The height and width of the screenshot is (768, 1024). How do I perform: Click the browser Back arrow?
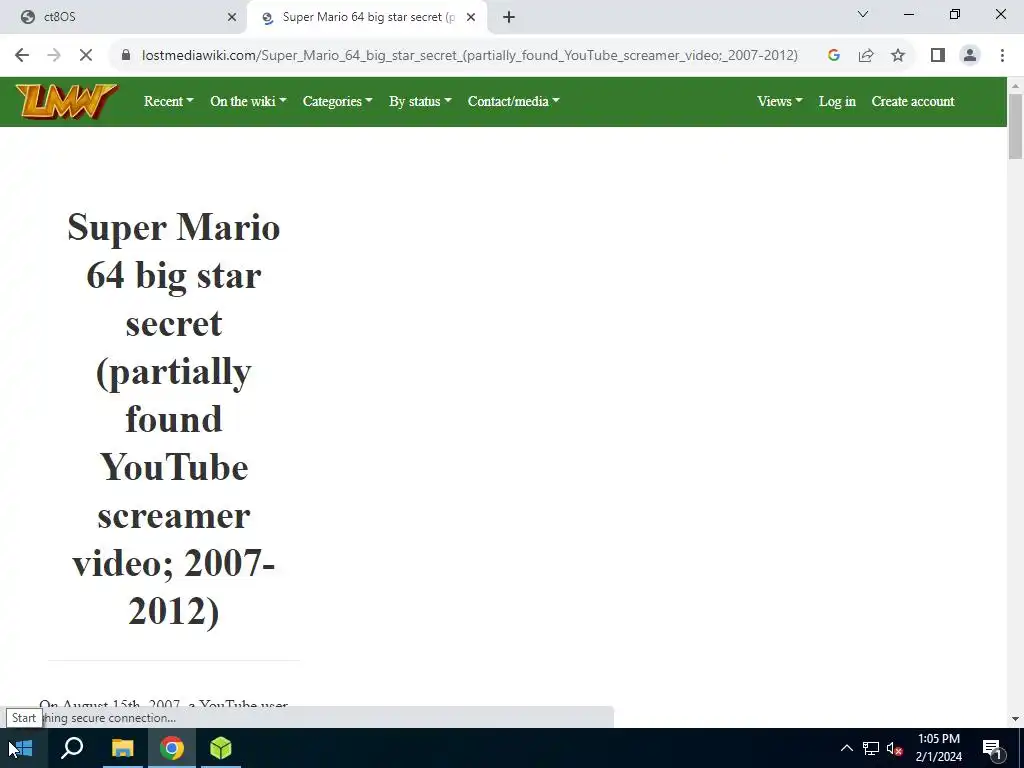point(22,56)
